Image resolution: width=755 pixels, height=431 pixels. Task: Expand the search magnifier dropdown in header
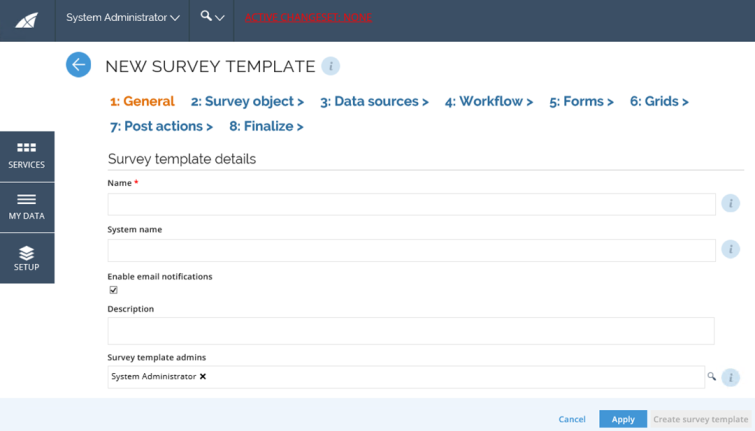tap(212, 17)
